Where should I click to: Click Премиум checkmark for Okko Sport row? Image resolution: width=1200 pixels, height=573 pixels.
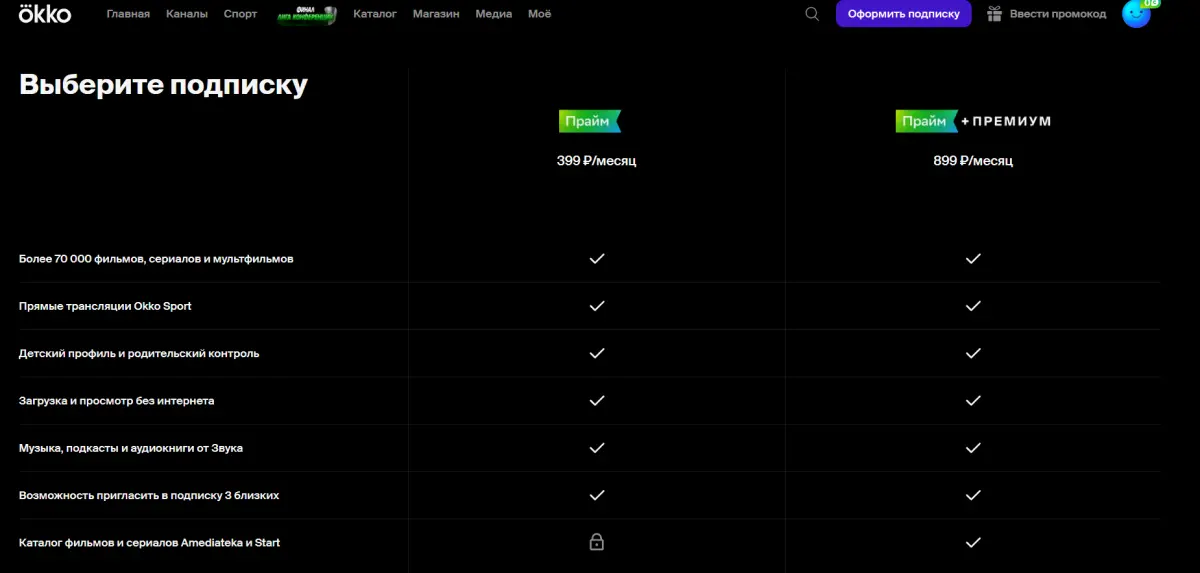(x=973, y=306)
